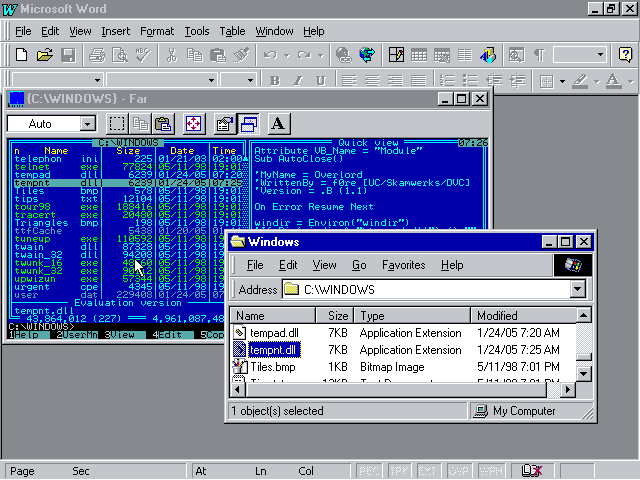Screen dimensions: 640x480
Task: Click the Office Assistant help icon
Action: [x=625, y=54]
